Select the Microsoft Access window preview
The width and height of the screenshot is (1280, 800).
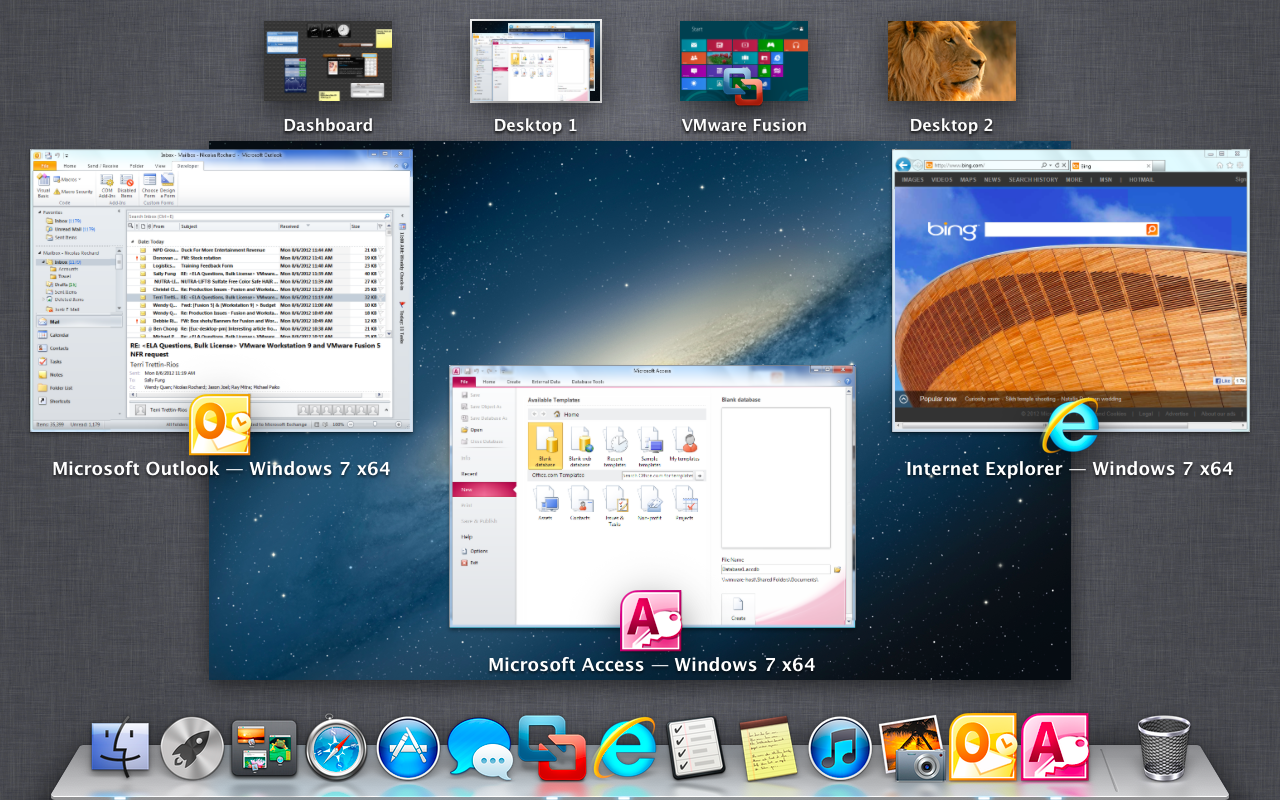652,496
